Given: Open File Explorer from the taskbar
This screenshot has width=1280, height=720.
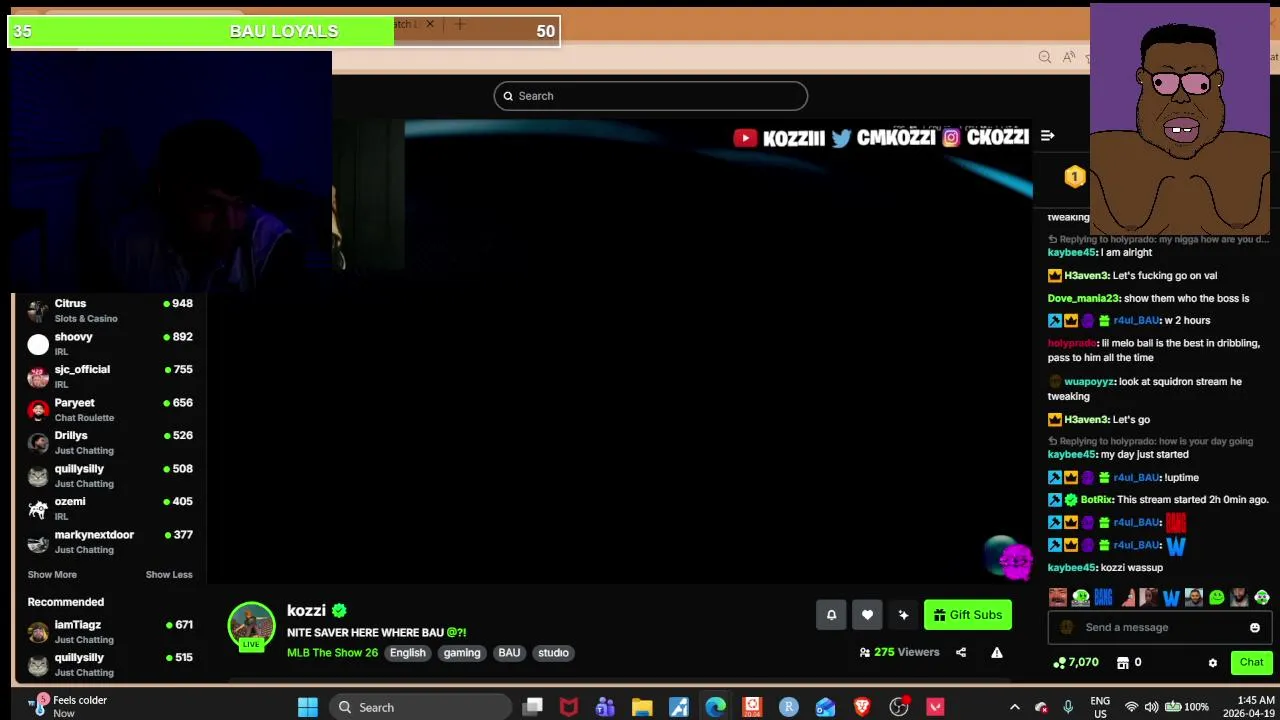Looking at the screenshot, I should pos(642,707).
